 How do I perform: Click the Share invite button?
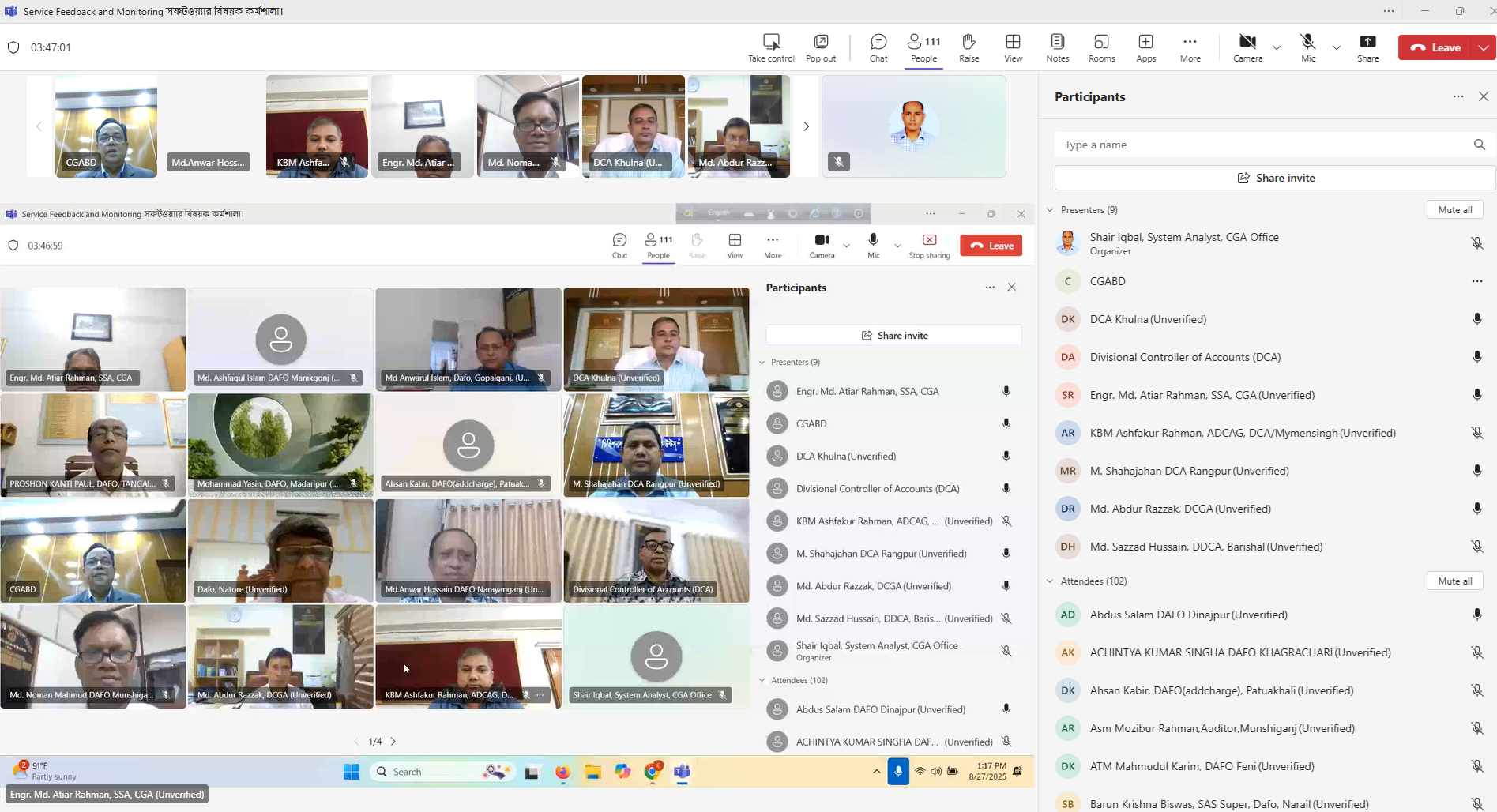tap(1275, 177)
